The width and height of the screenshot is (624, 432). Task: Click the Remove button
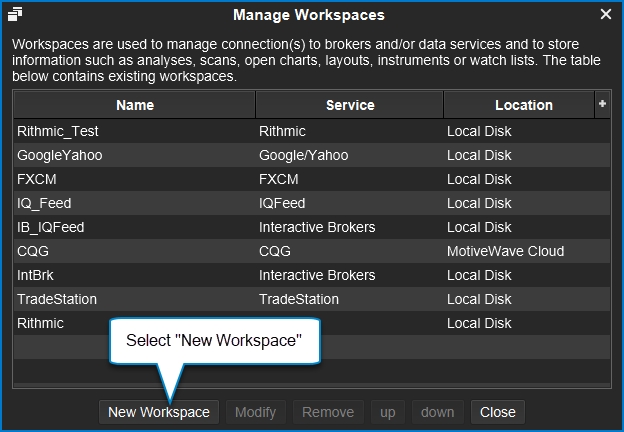tap(328, 412)
